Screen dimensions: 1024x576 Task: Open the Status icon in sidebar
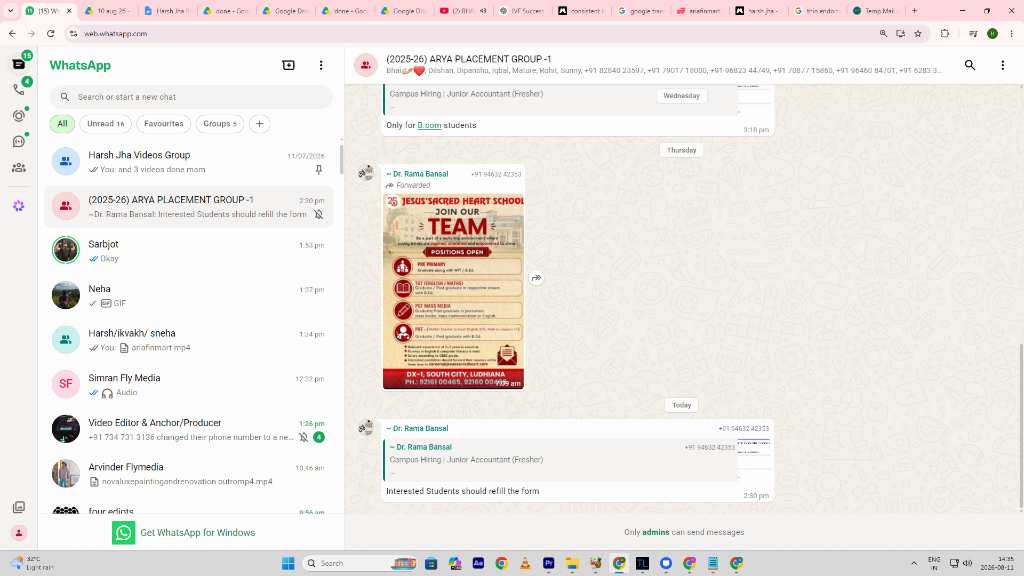tap(18, 116)
